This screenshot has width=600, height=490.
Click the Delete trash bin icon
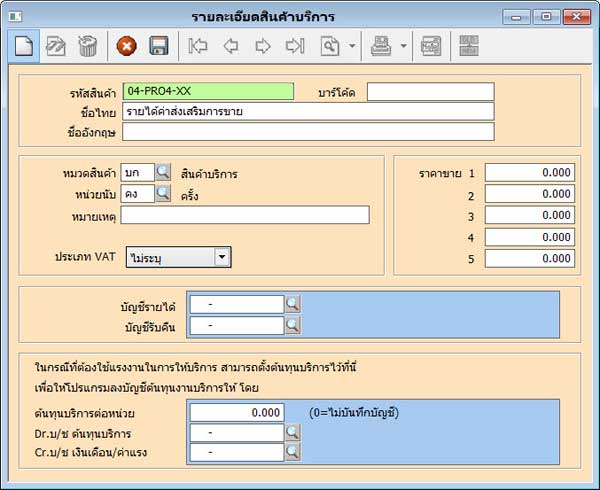pyautogui.click(x=88, y=46)
